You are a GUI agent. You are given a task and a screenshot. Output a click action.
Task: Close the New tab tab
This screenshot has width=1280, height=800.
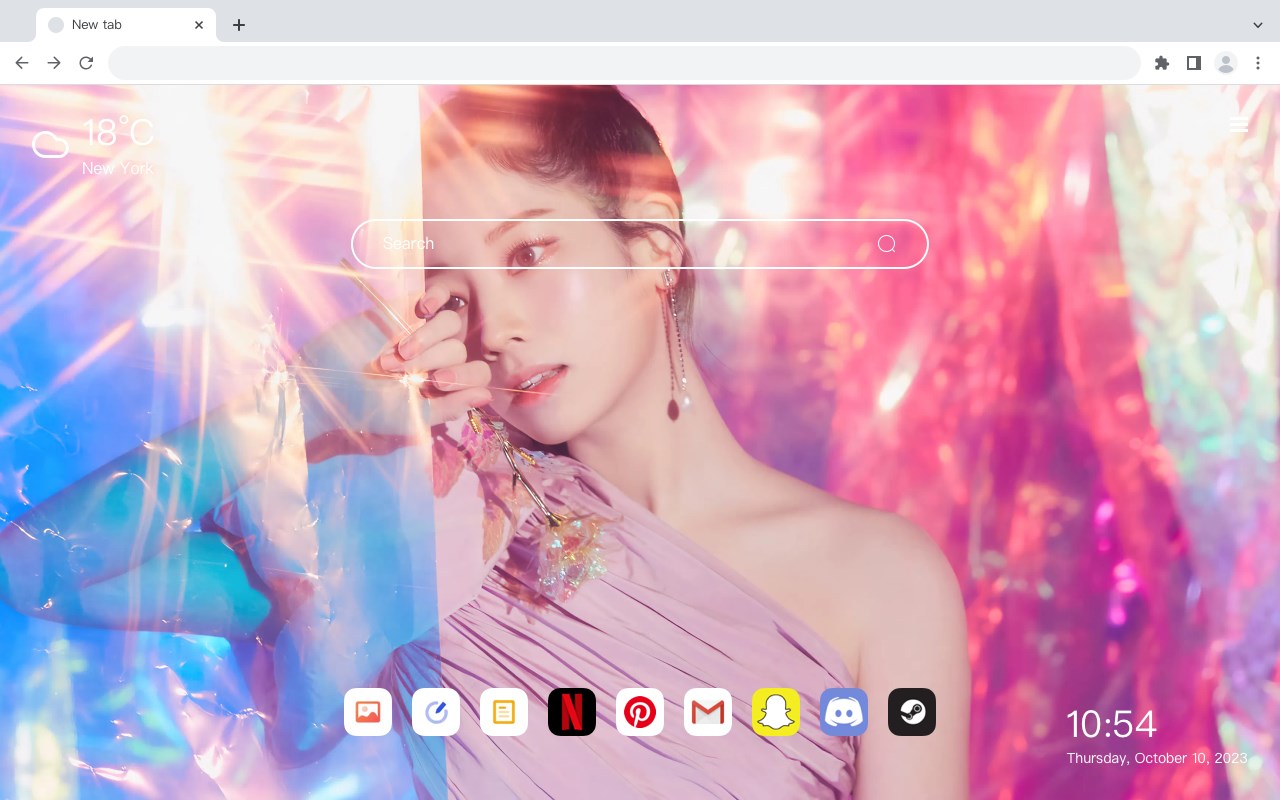pyautogui.click(x=199, y=25)
